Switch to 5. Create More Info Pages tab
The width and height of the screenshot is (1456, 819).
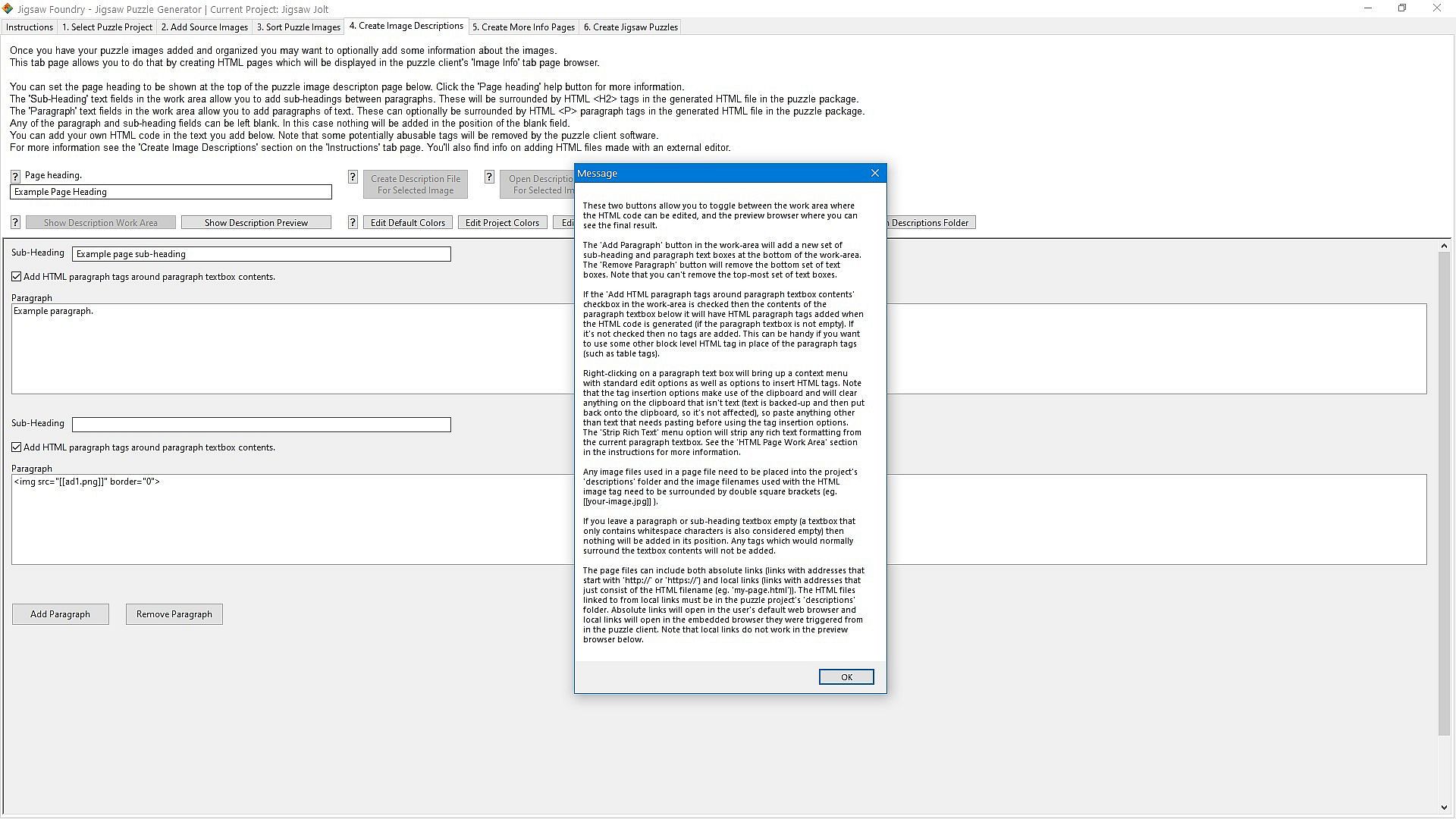coord(523,27)
